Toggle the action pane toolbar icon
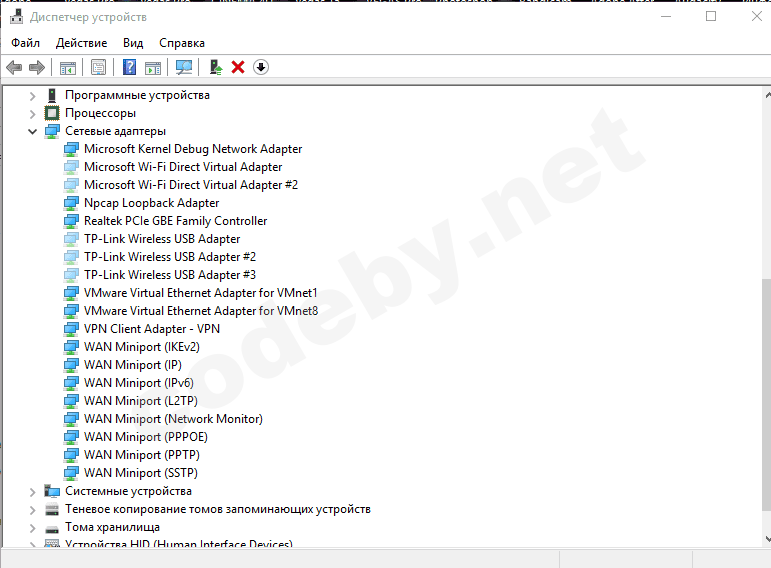The height and width of the screenshot is (568, 771). coord(153,67)
